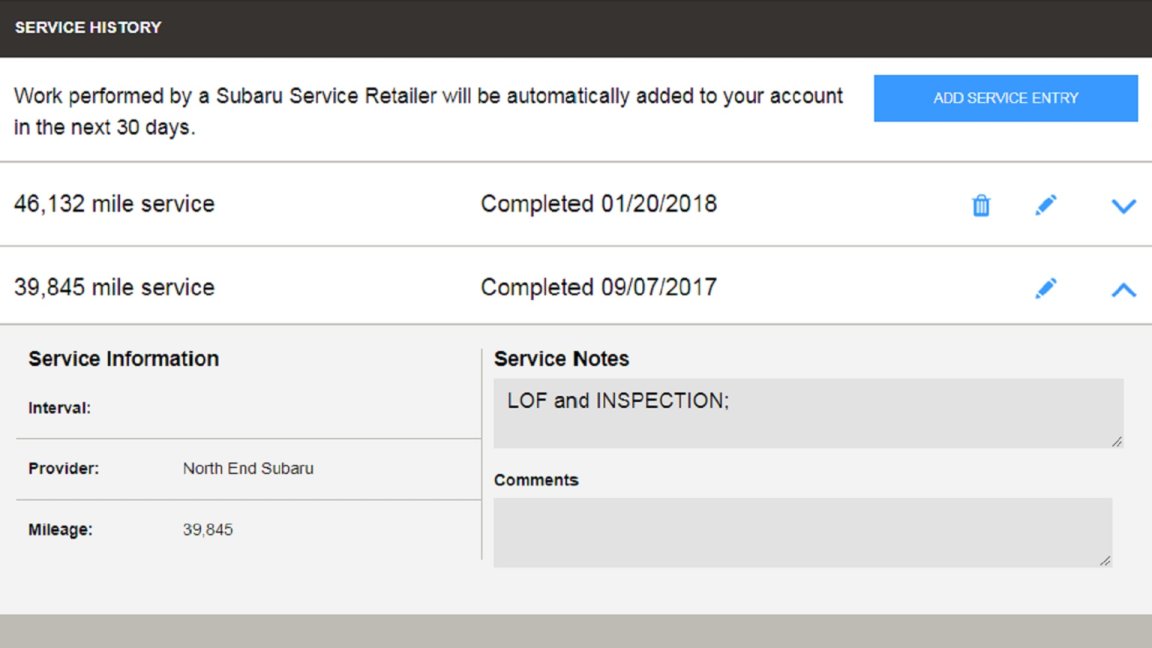The width and height of the screenshot is (1152, 648).
Task: Select the 46,132 mile service row title
Action: pyautogui.click(x=114, y=204)
